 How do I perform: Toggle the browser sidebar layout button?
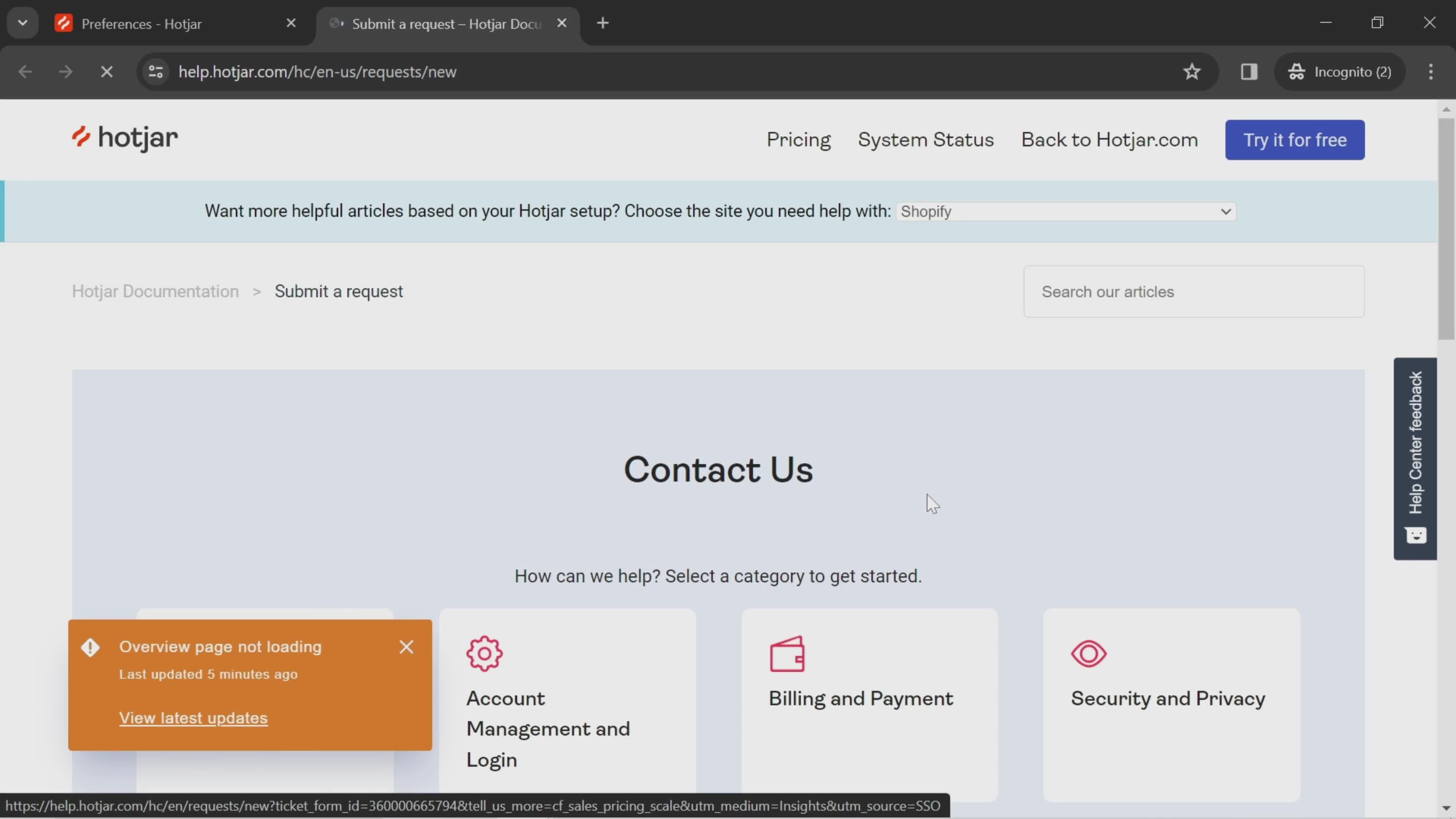pos(1249,71)
